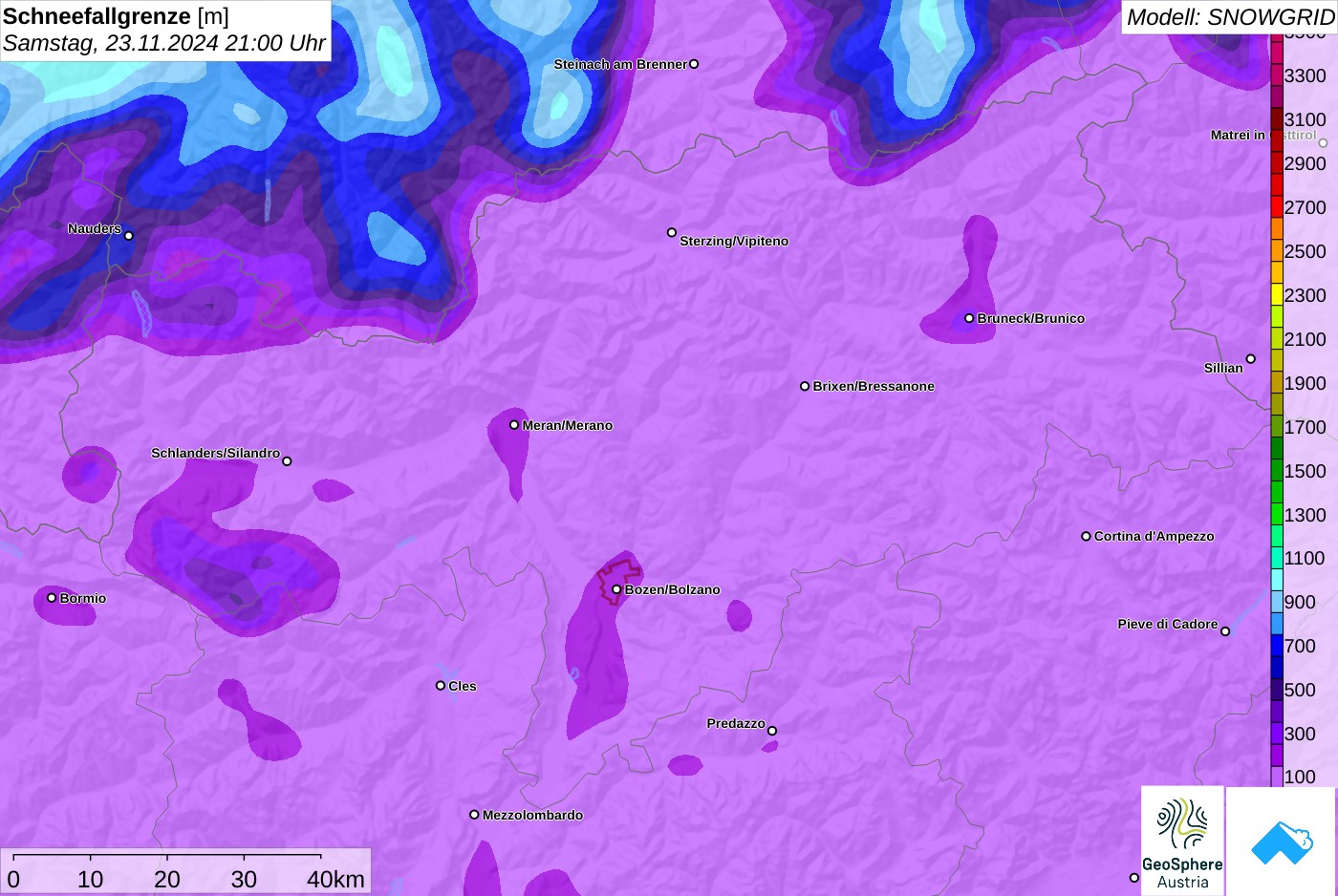Click the 40km scale bar label
The image size is (1338, 896).
(335, 879)
